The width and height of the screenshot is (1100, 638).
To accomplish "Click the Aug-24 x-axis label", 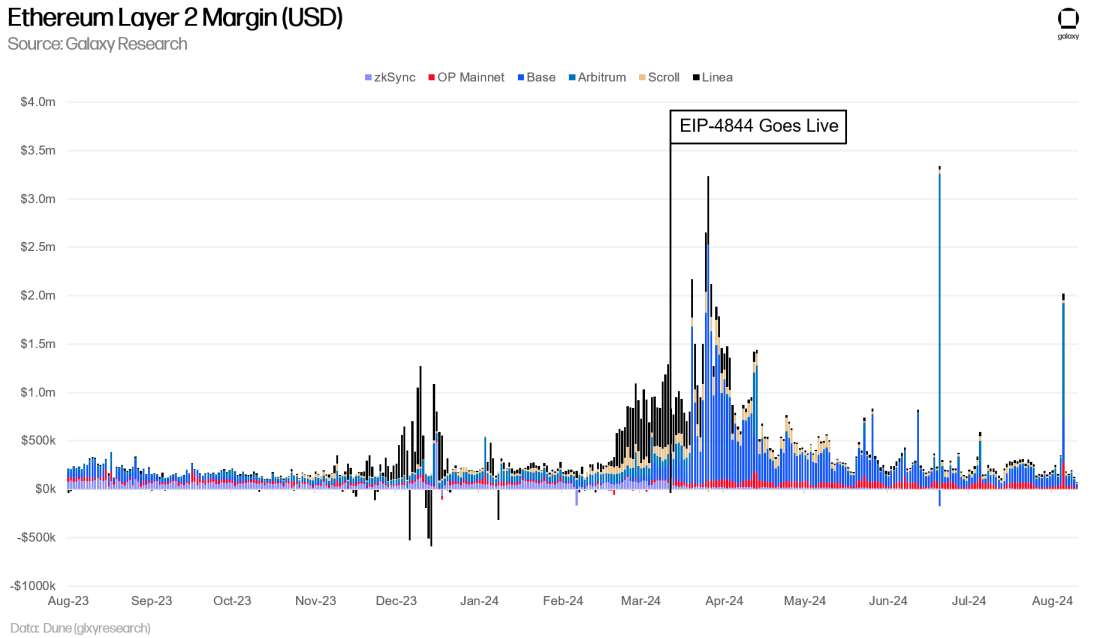I will 1052,601.
